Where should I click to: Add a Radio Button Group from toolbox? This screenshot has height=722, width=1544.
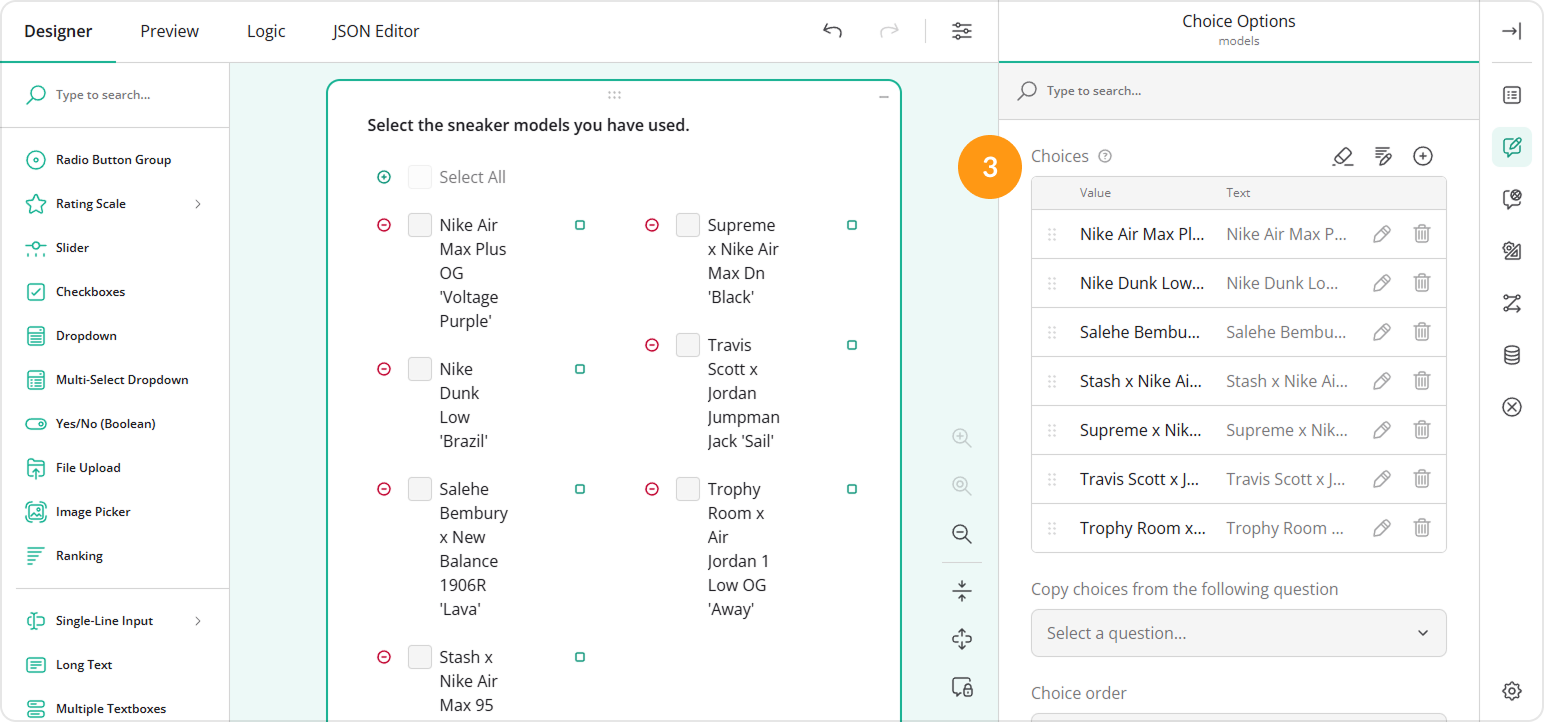(x=115, y=160)
